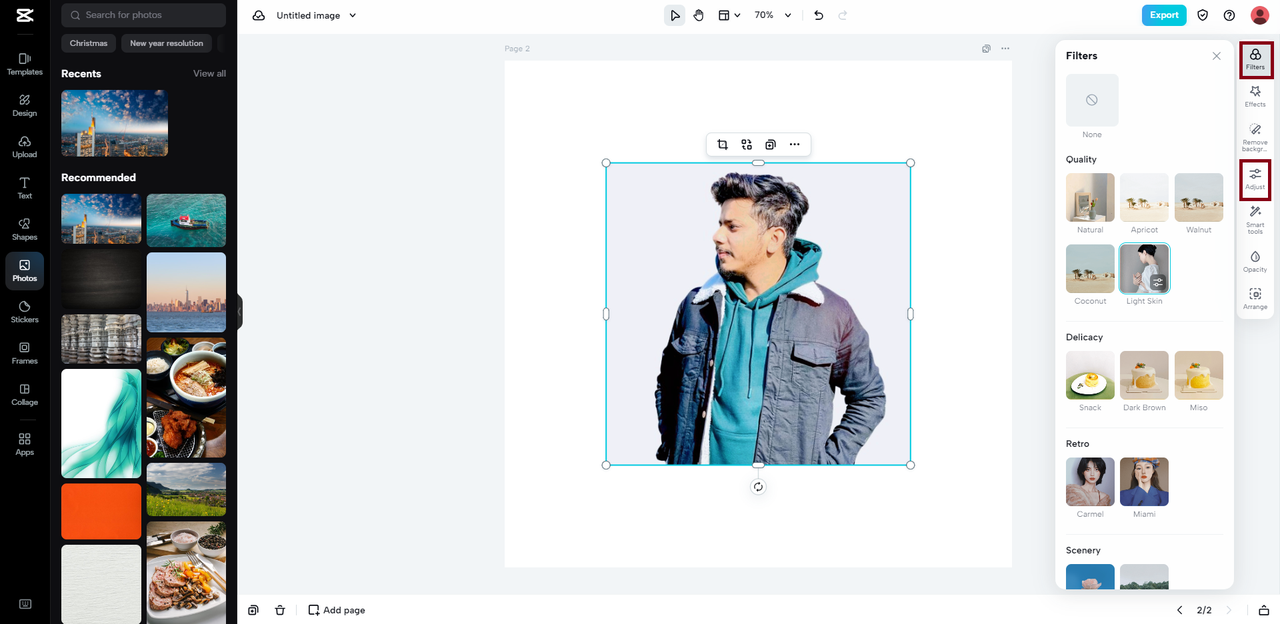This screenshot has height=624, width=1280.
Task: Select the New year resolution tag
Action: pos(166,43)
